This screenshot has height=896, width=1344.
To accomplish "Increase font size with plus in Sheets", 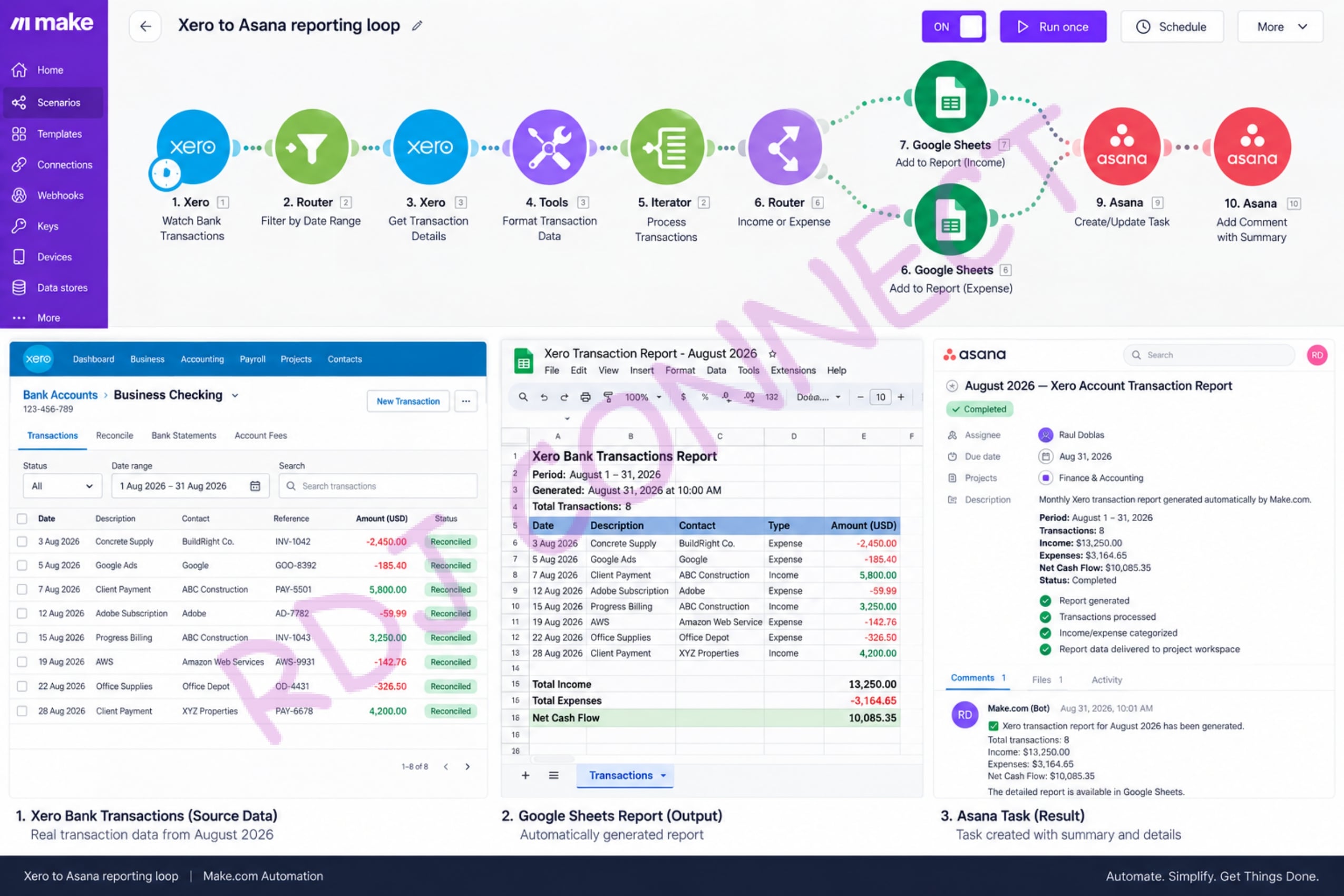I will coord(901,397).
